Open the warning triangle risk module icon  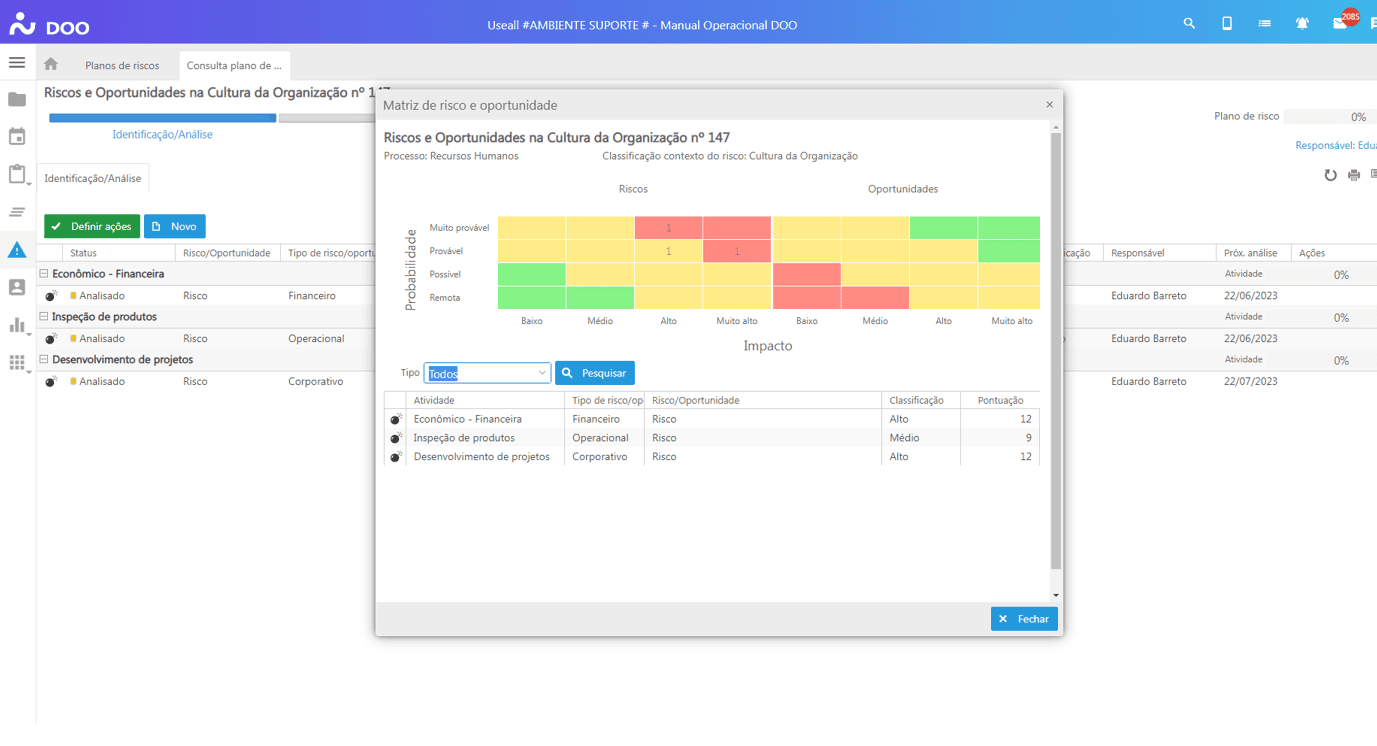[17, 250]
